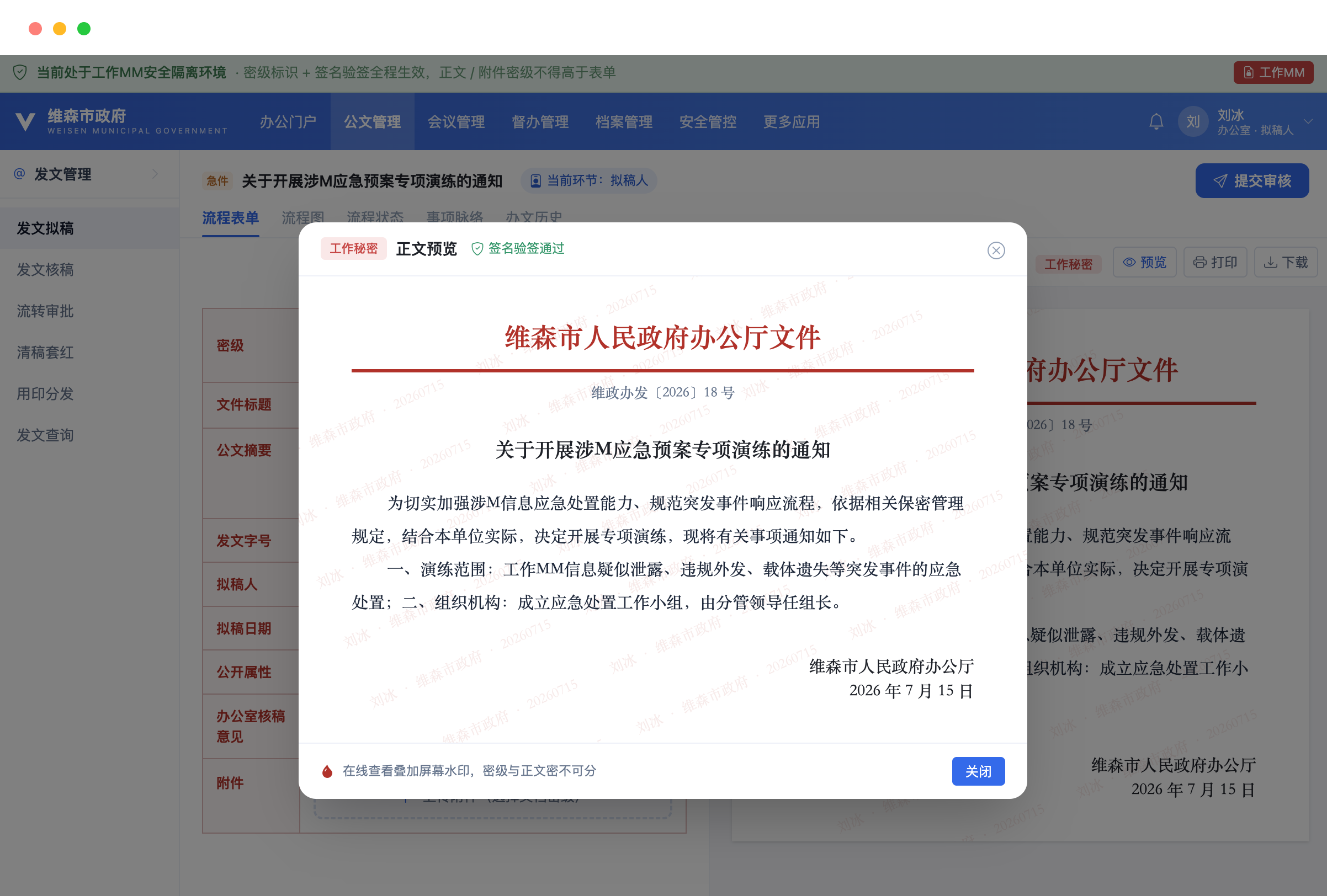Select 发文拟稿 in the sidebar

point(89,228)
